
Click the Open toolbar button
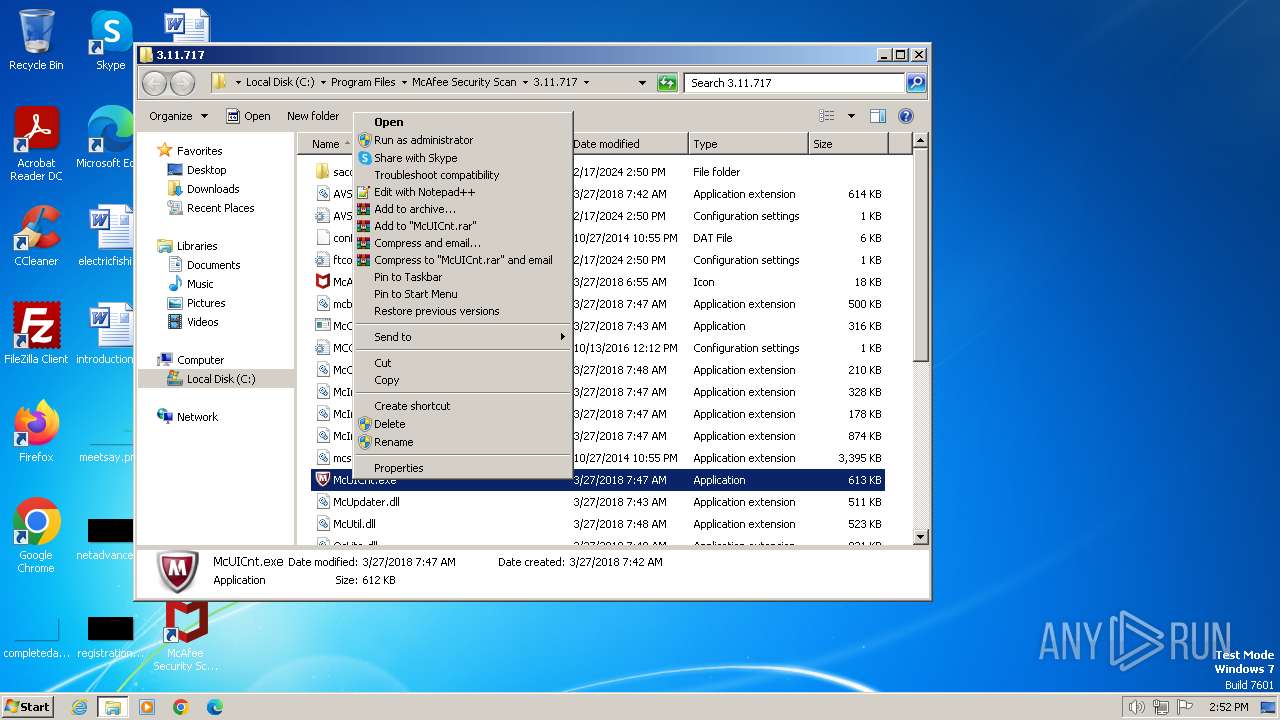pos(248,116)
